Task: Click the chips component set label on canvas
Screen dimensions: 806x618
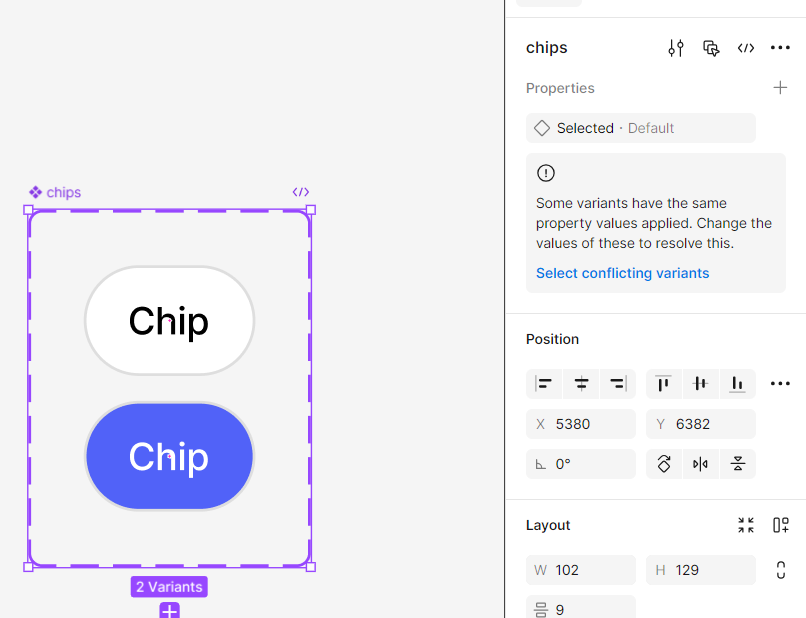Action: tap(55, 192)
